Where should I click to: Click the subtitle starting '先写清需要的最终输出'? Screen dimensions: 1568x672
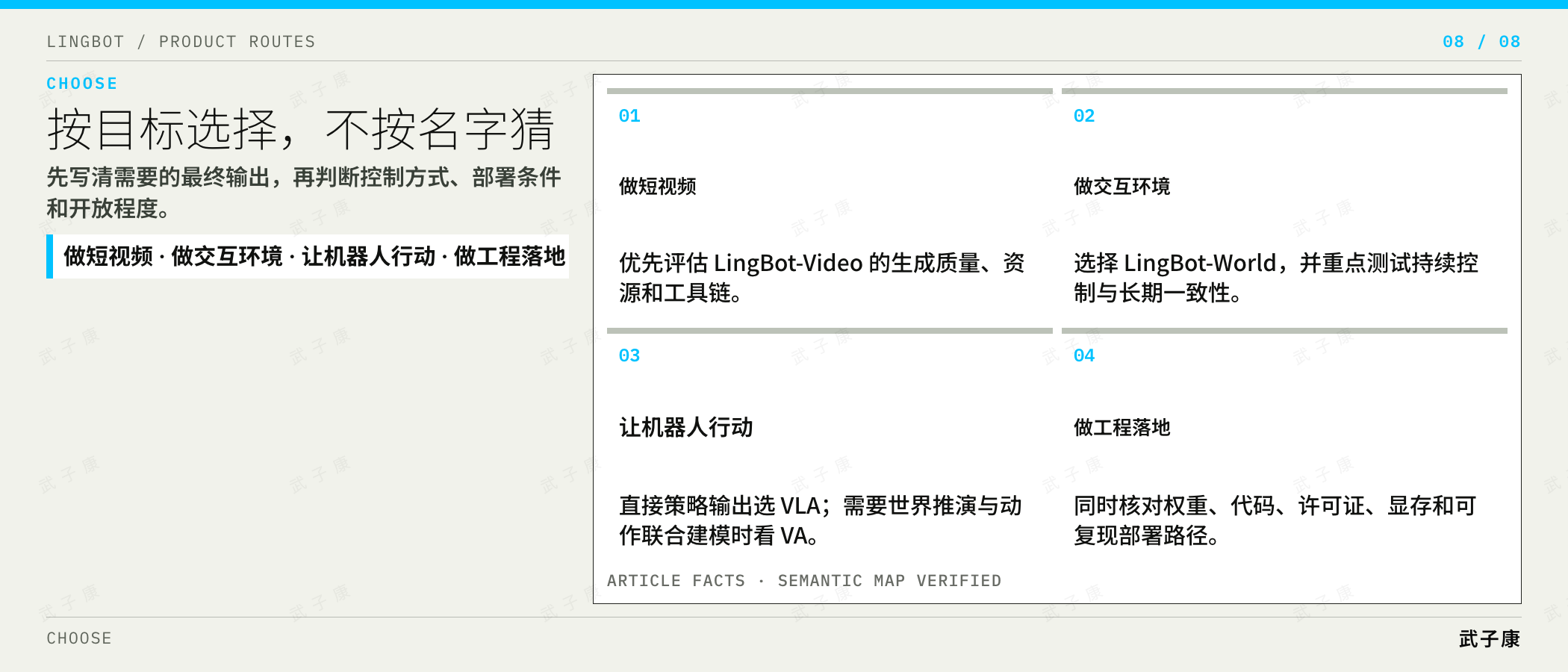(x=304, y=193)
